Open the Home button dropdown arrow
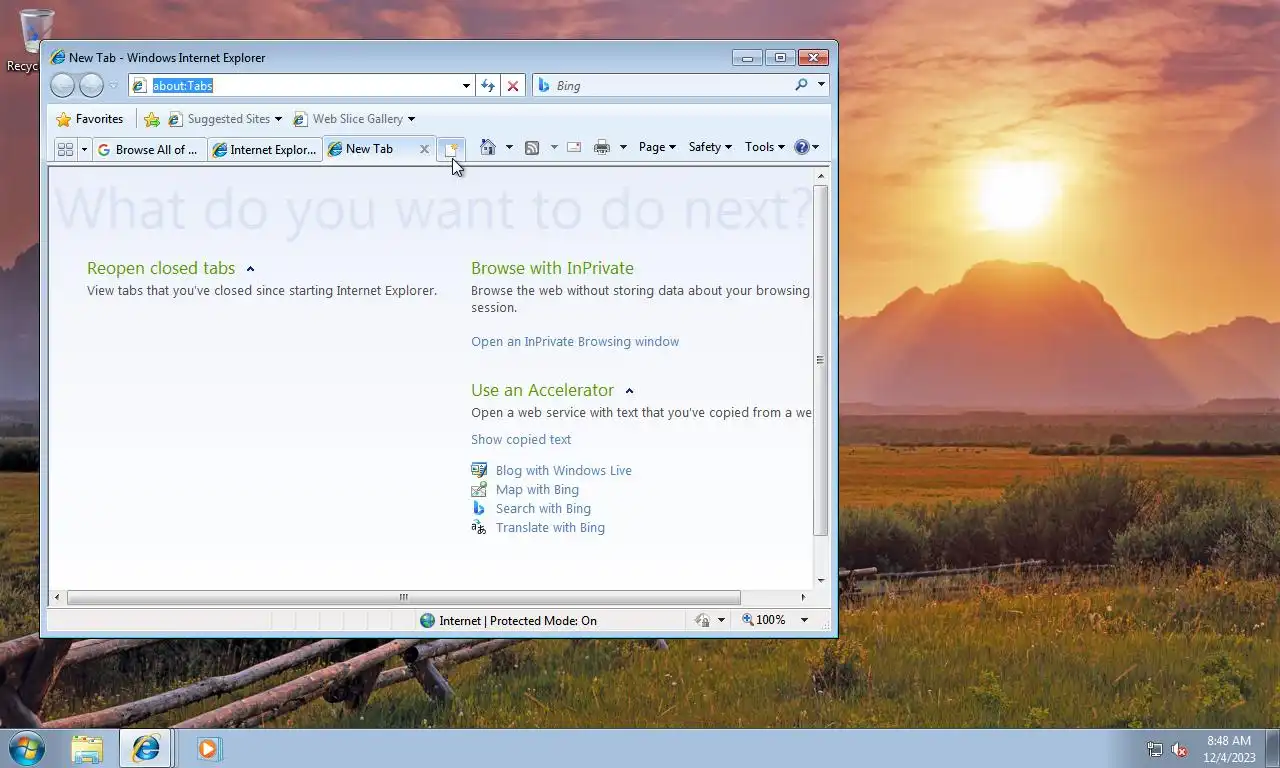 pyautogui.click(x=509, y=147)
